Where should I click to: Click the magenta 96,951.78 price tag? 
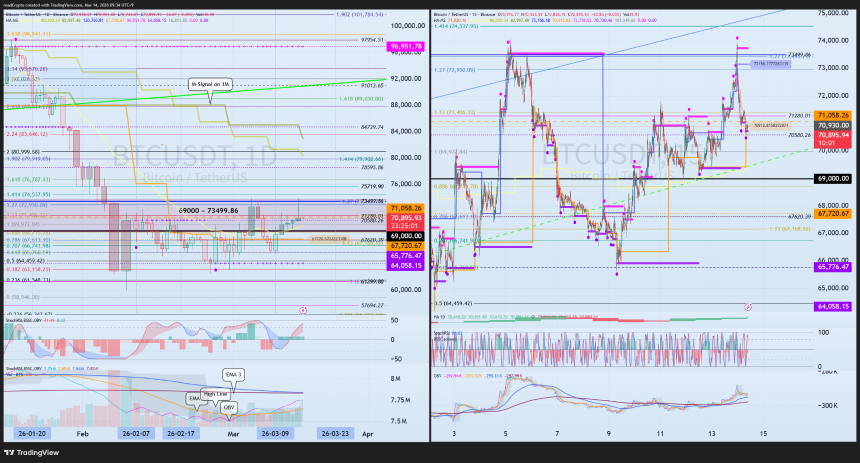coord(406,47)
